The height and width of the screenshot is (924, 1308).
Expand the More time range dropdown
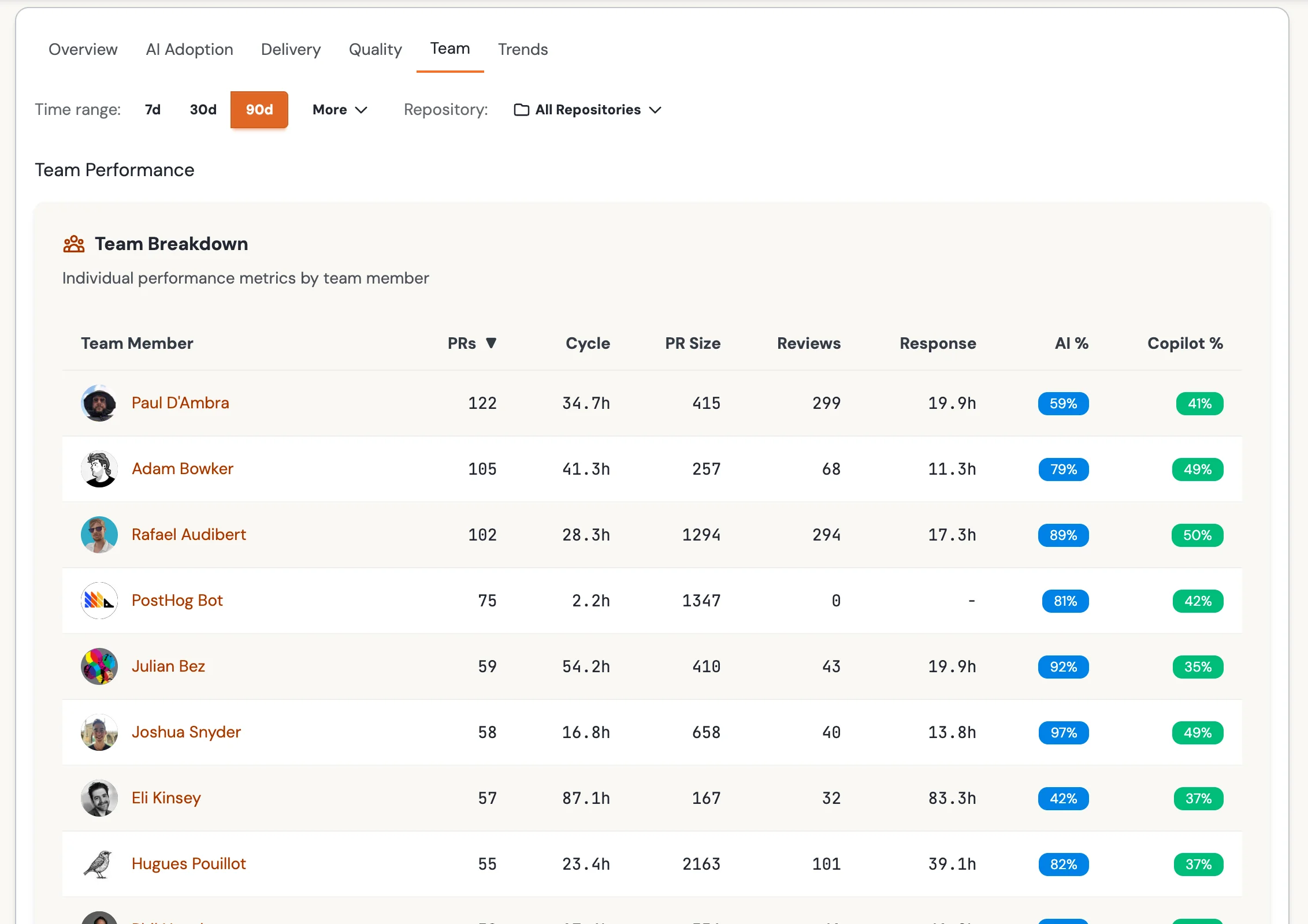point(340,110)
